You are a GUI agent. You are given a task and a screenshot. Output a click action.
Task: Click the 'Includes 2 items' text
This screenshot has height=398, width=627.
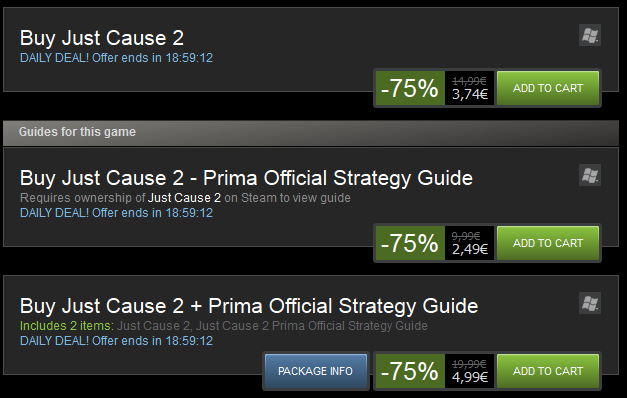tap(67, 326)
